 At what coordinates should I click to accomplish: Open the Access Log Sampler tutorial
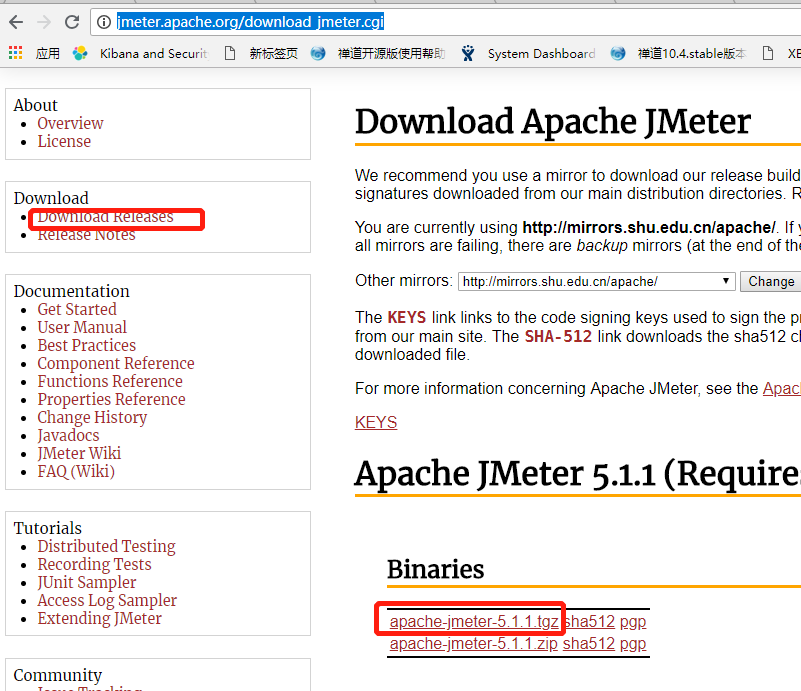(x=107, y=601)
